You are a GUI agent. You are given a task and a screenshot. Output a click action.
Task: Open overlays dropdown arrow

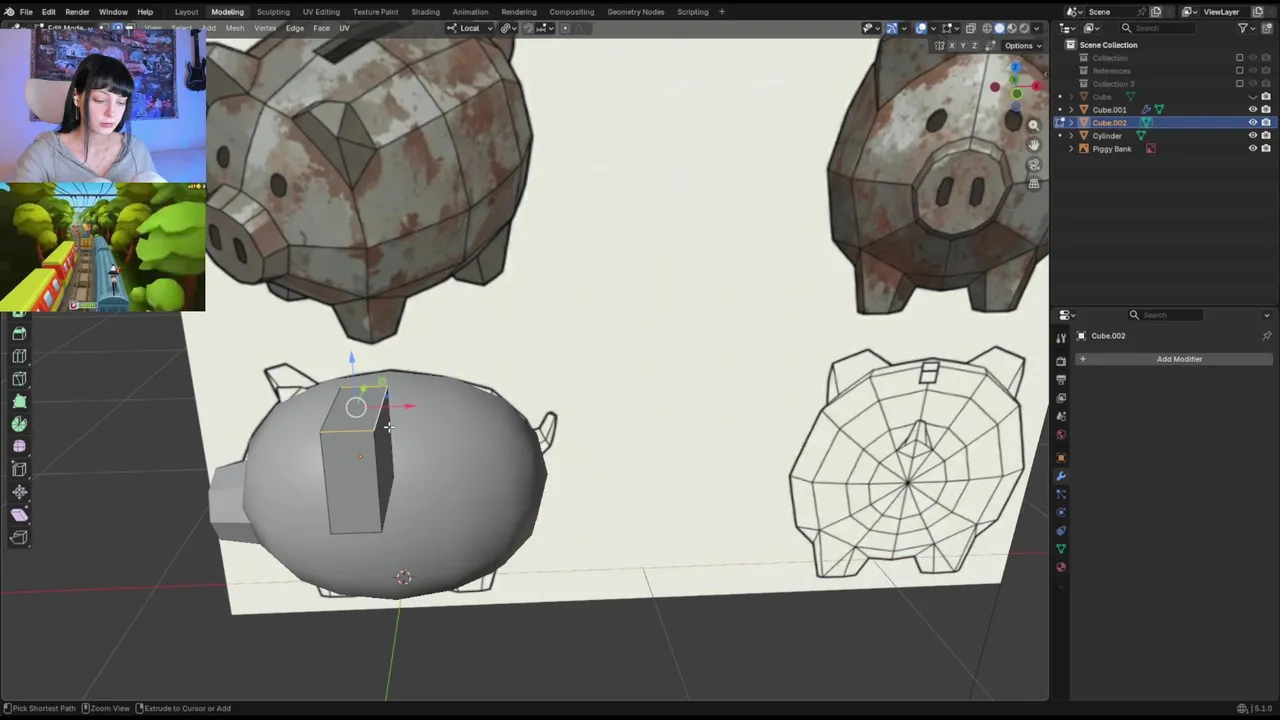click(x=932, y=28)
